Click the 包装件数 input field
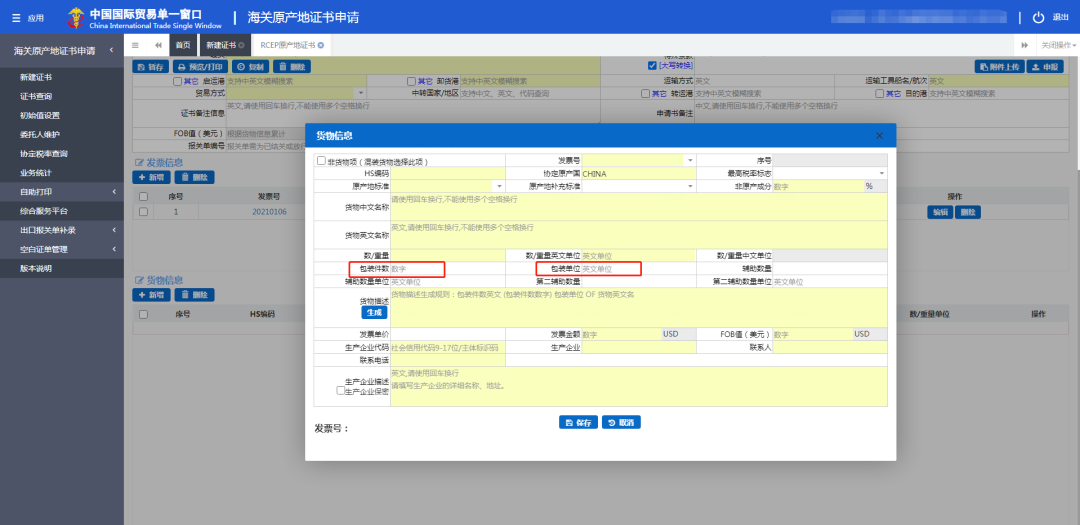Image resolution: width=1080 pixels, height=525 pixels. point(416,269)
